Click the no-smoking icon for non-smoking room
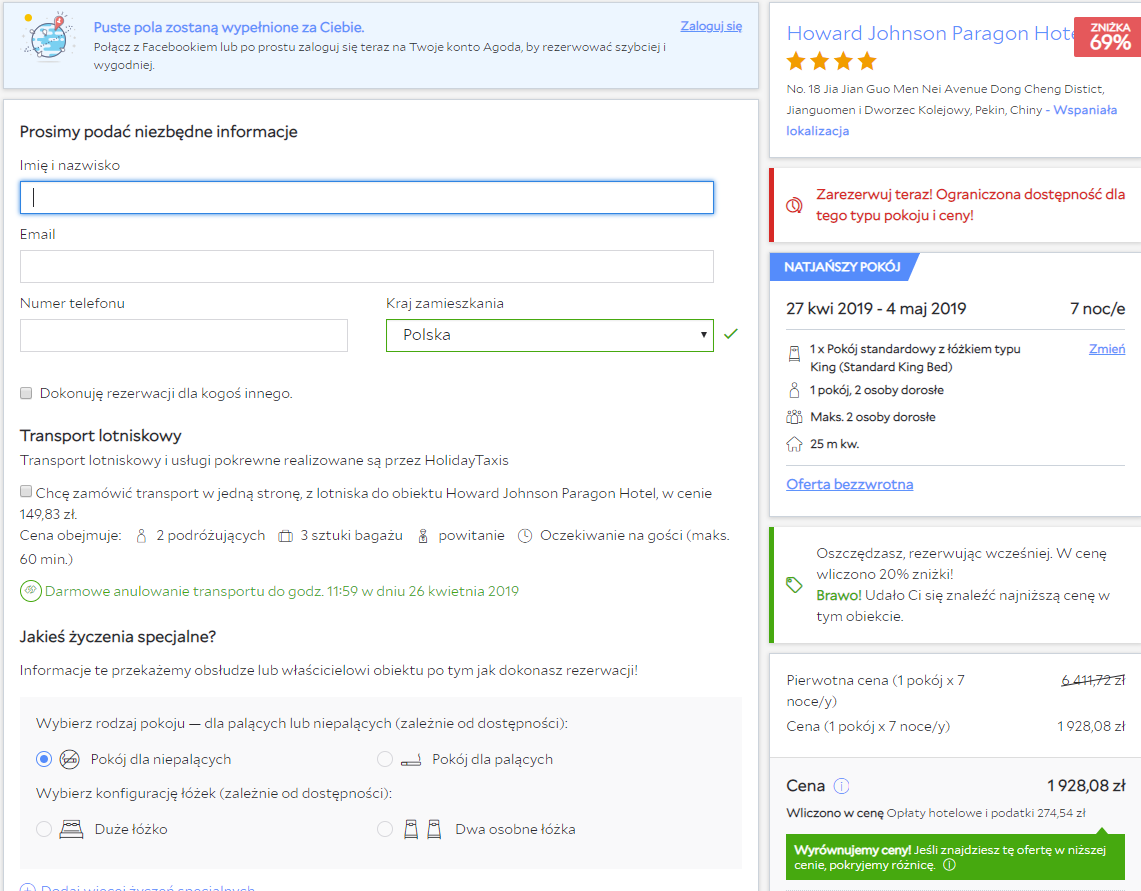 [x=69, y=759]
